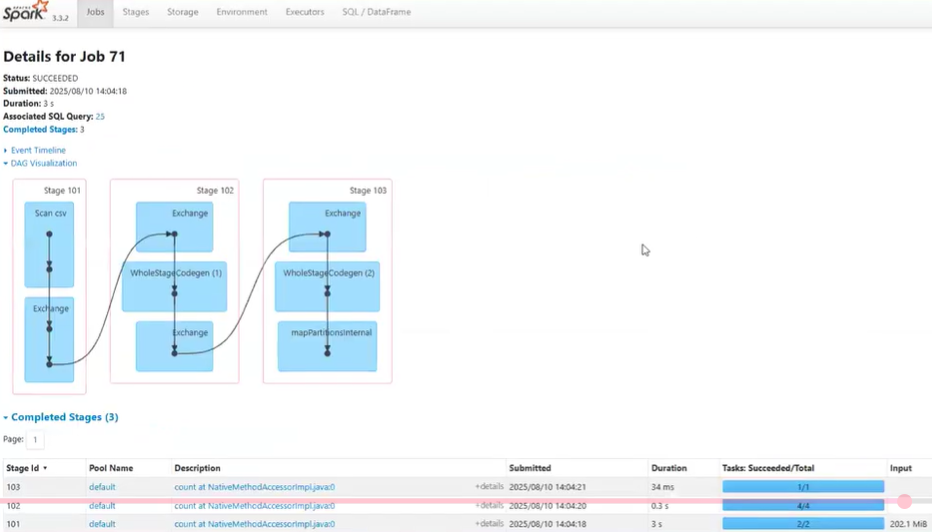The image size is (932, 532).
Task: Follow the Completed Stages link under Duration
Action: (x=40, y=129)
